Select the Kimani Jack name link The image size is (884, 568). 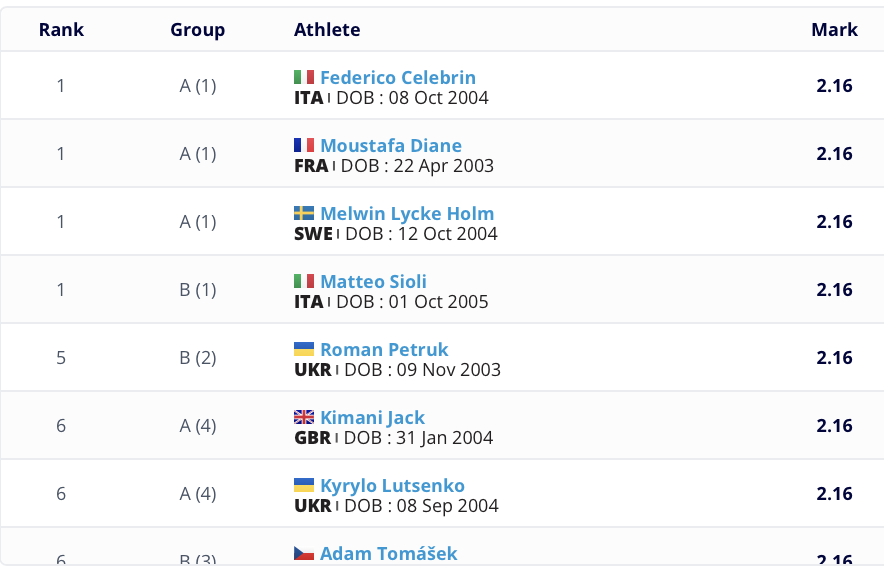click(372, 417)
